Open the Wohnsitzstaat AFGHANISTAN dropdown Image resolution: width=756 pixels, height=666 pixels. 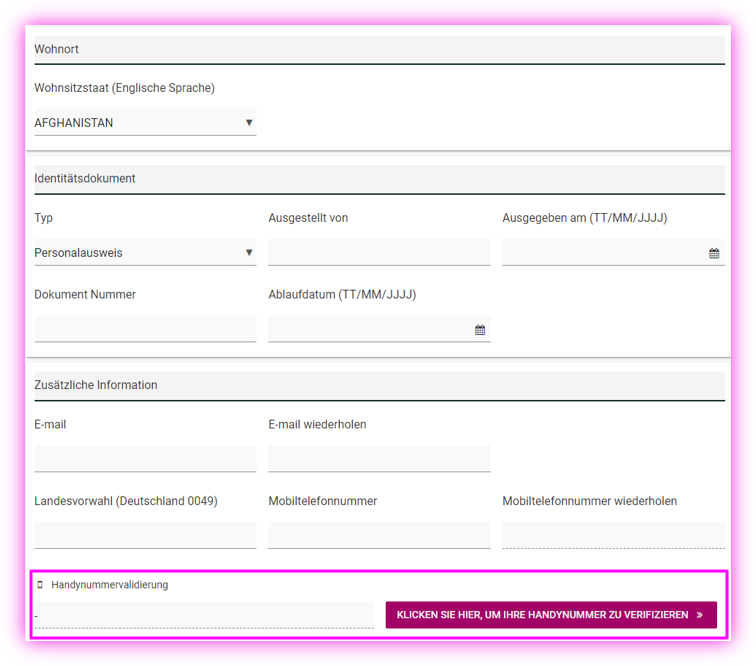[x=145, y=122]
